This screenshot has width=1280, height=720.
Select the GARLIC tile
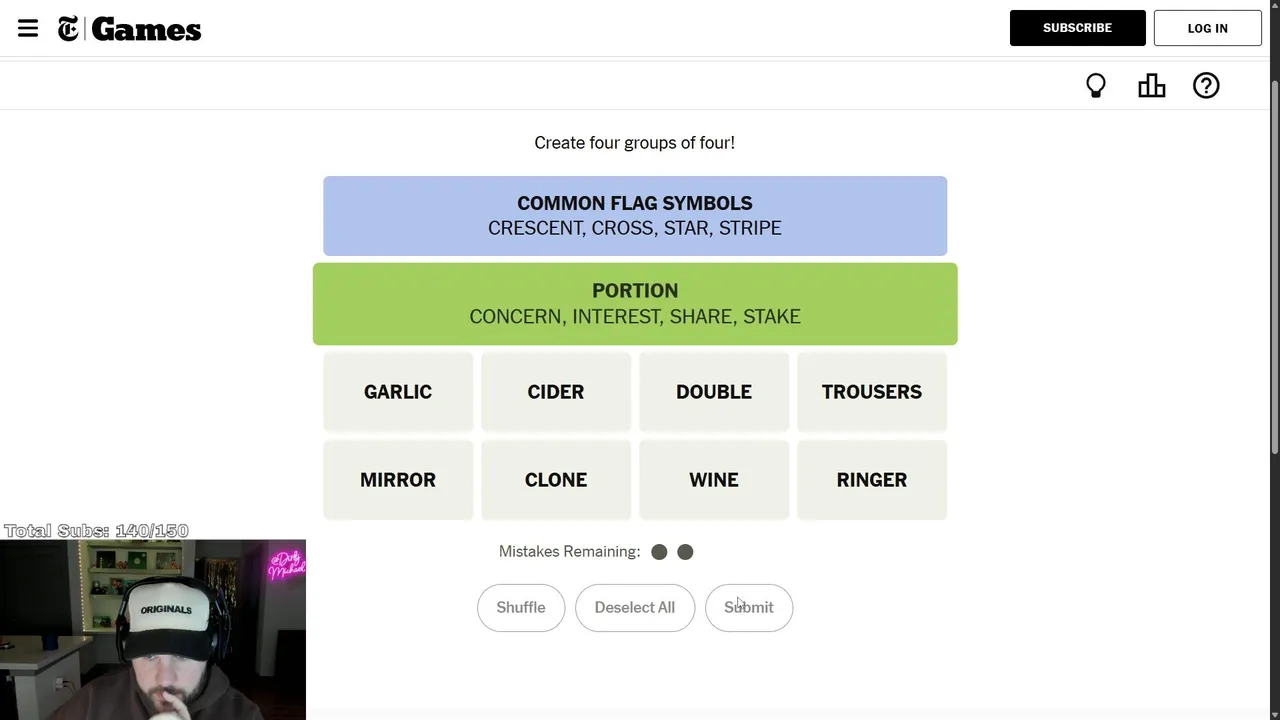tap(398, 392)
